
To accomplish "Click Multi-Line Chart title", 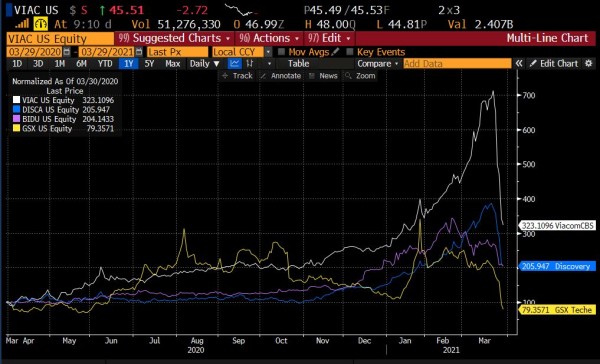I will coord(547,38).
